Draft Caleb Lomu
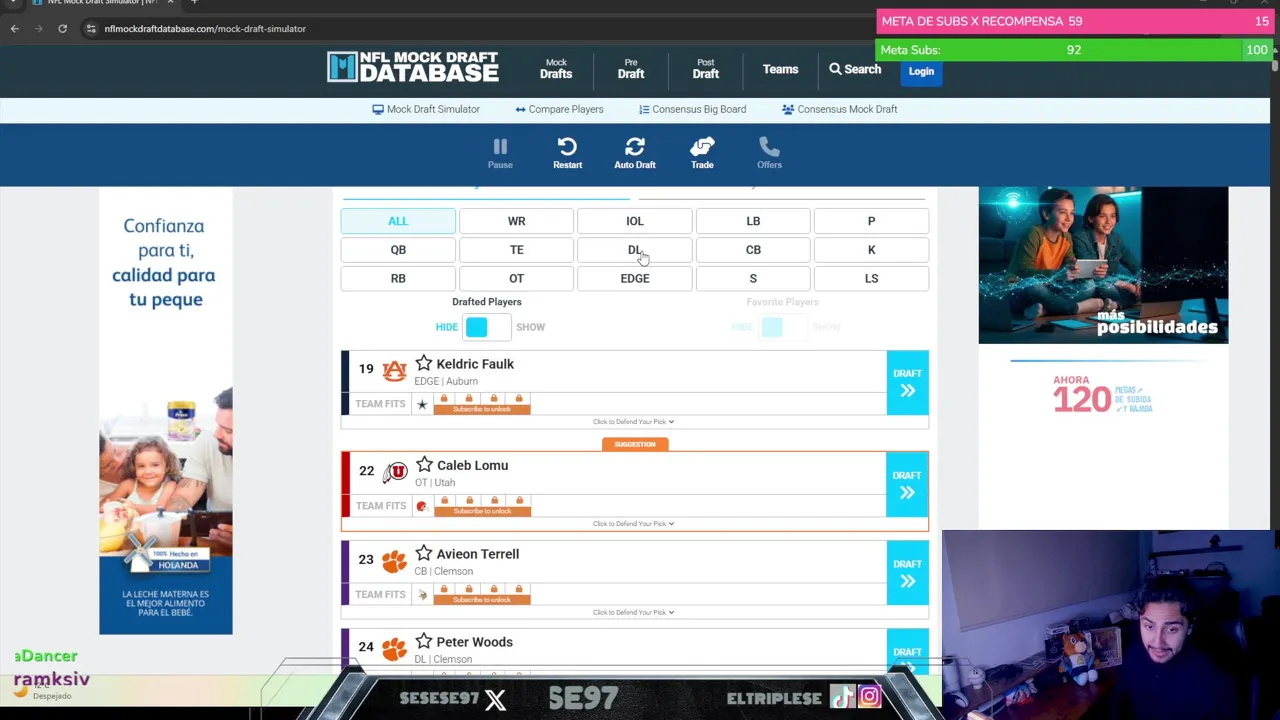 pos(907,484)
